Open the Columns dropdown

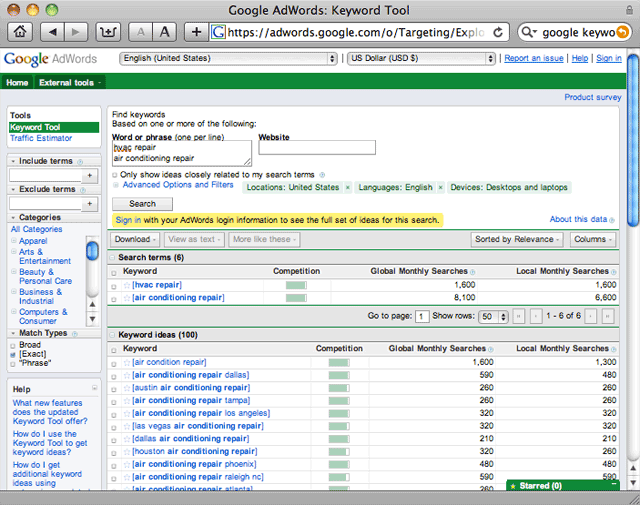point(593,240)
